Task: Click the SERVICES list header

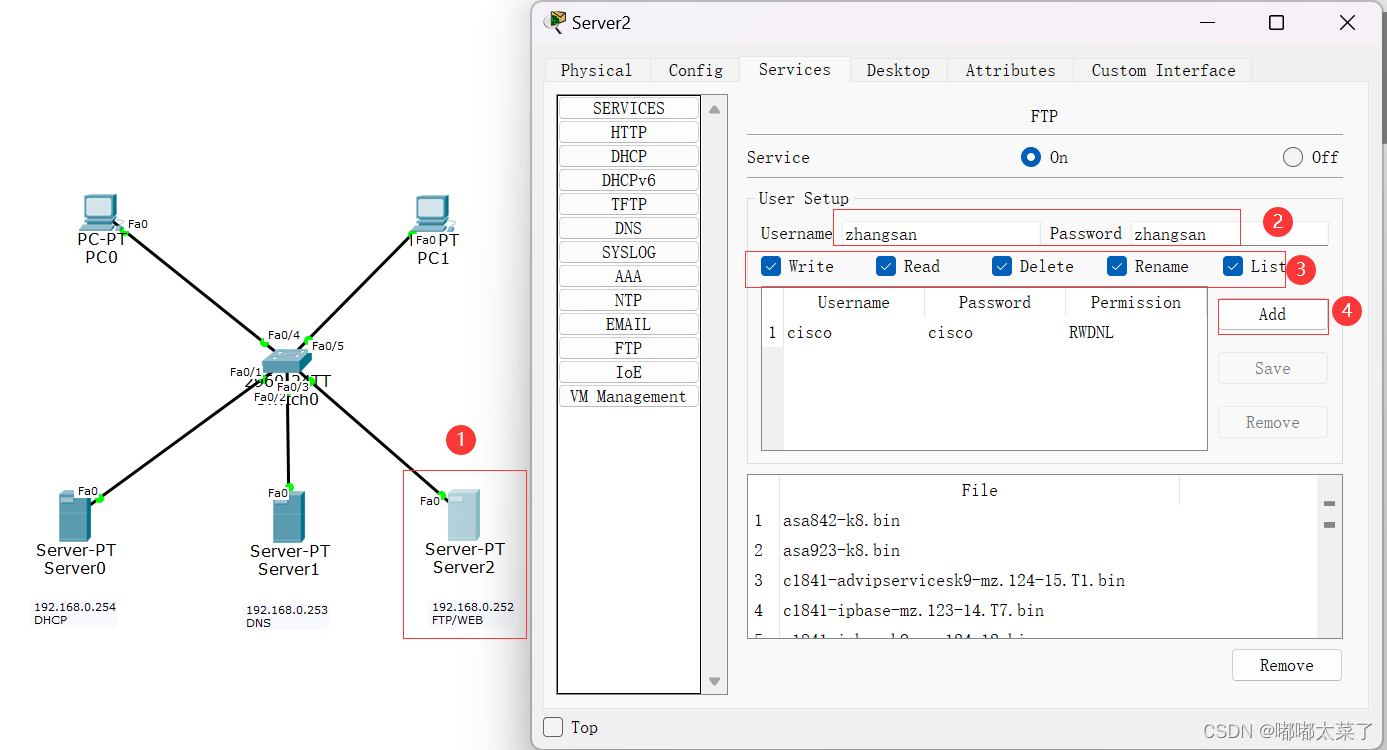Action: coord(629,108)
